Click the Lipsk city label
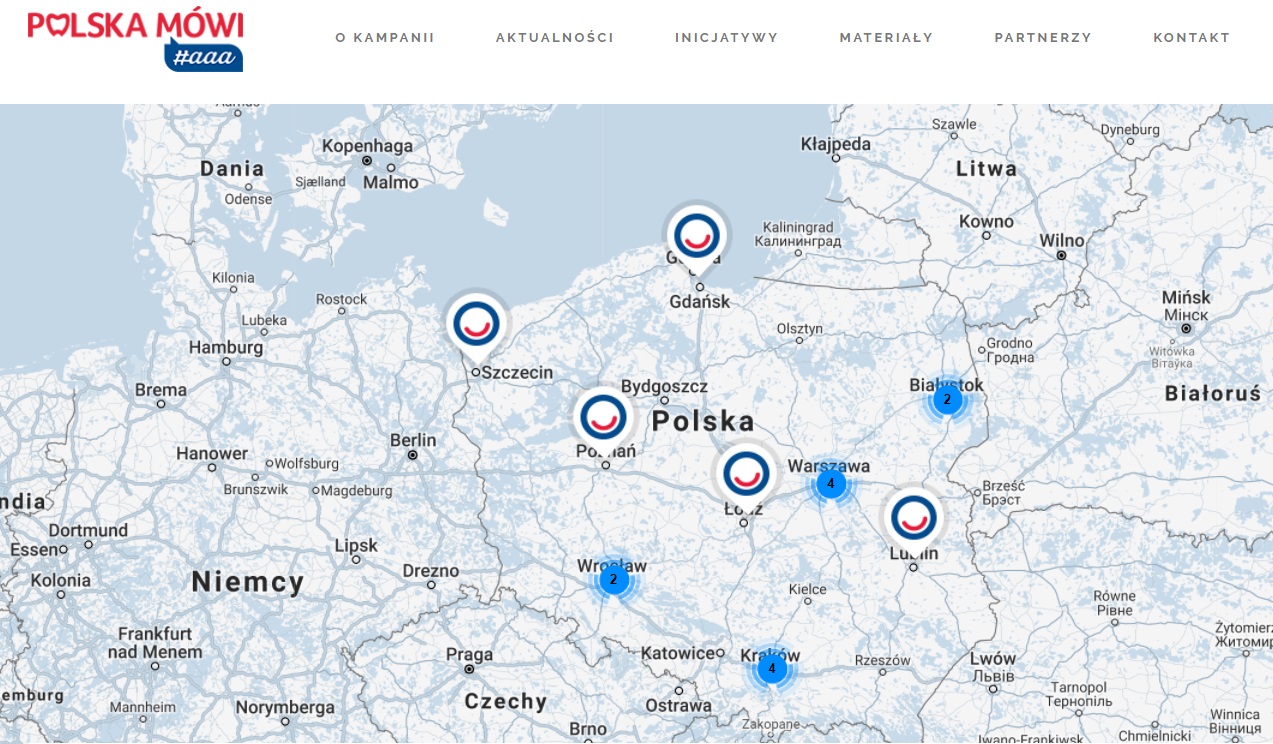 (x=357, y=545)
